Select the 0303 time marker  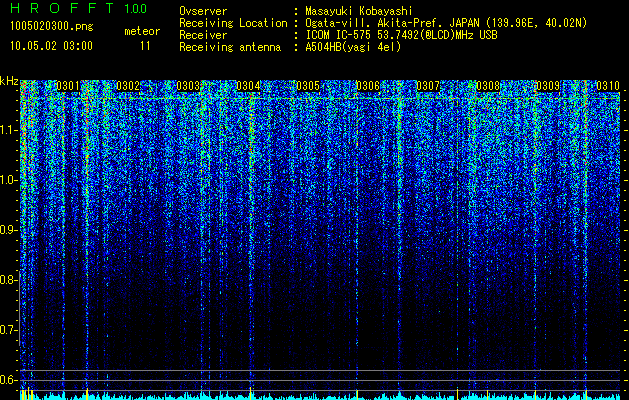[188, 86]
